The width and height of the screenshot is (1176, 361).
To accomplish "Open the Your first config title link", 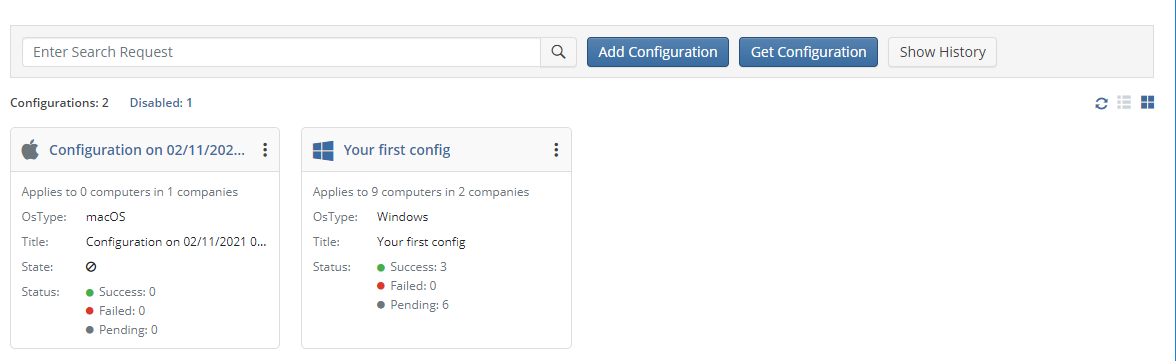I will pos(397,150).
